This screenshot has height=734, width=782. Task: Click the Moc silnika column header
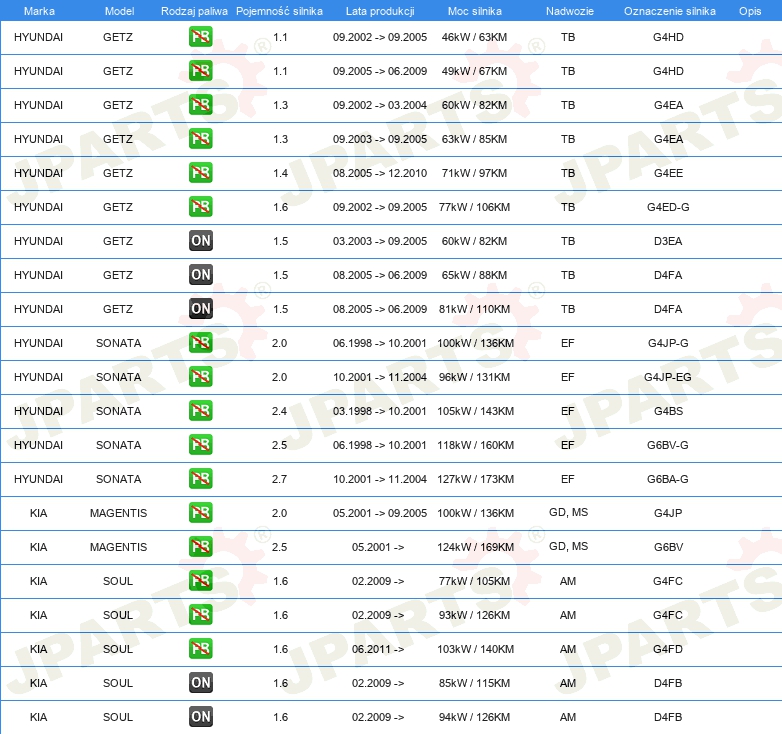coord(474,11)
